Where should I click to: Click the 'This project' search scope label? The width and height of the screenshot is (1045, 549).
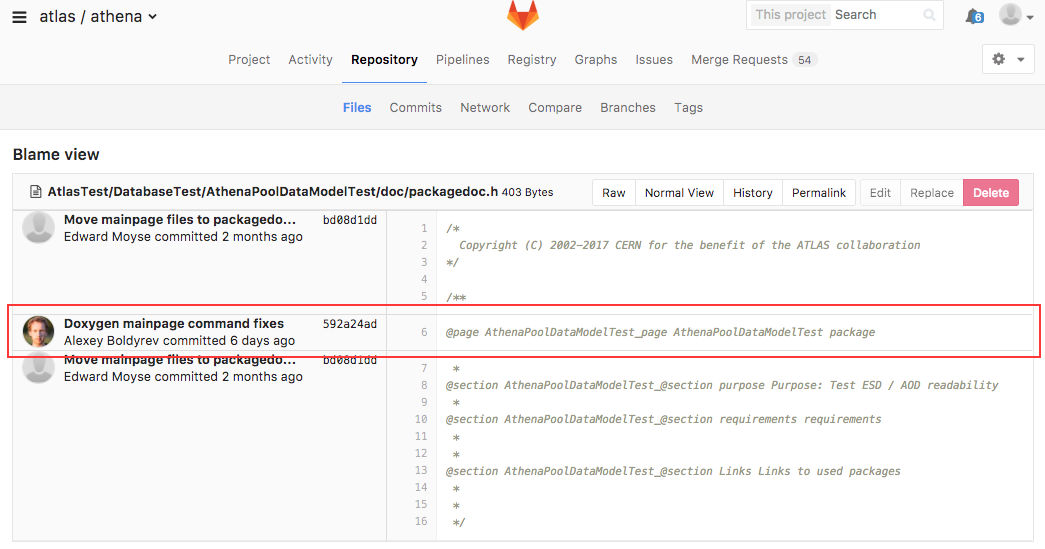pos(790,15)
